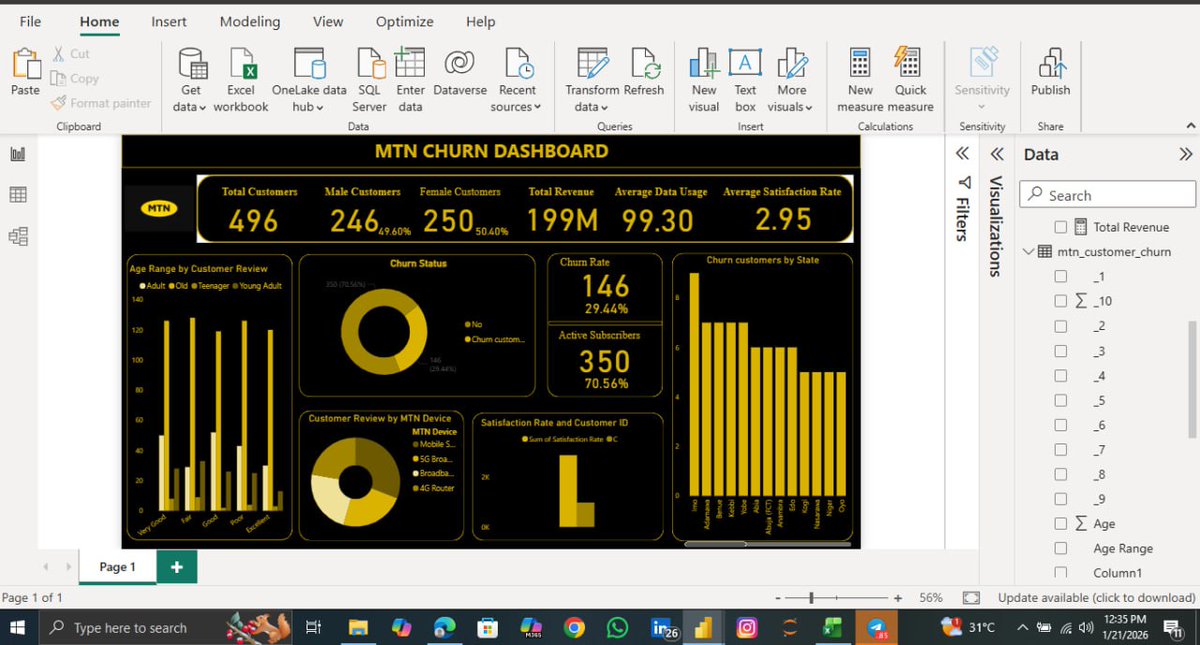Check the _5 field checkbox
1200x645 pixels.
coord(1061,400)
